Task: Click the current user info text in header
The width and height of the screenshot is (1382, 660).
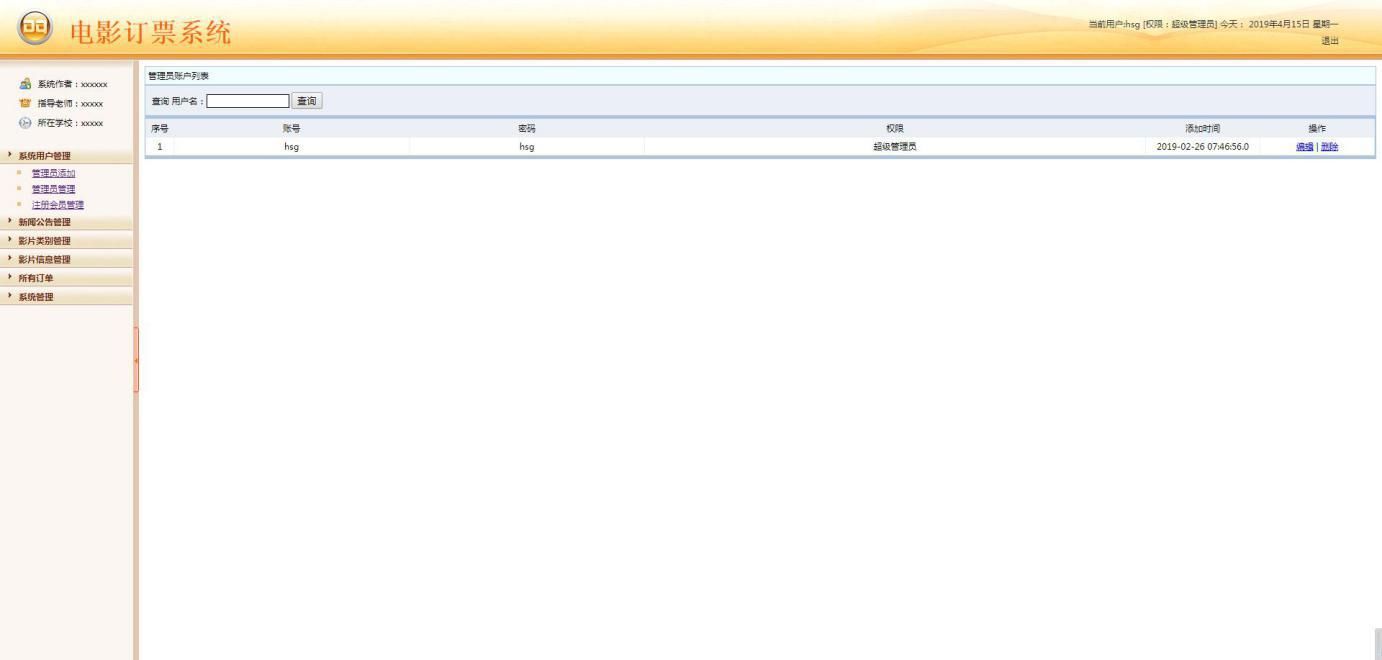Action: [1215, 24]
